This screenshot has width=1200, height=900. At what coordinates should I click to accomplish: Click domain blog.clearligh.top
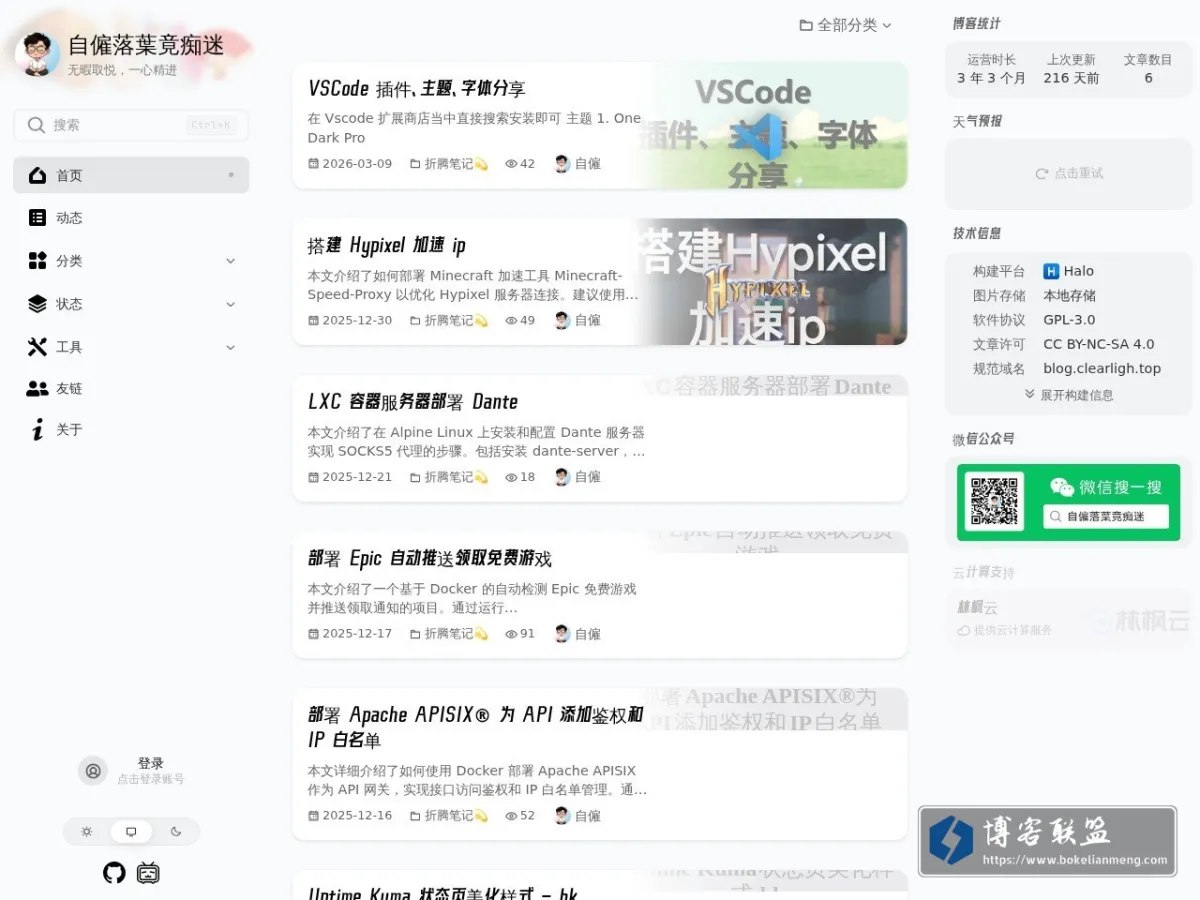[1102, 368]
